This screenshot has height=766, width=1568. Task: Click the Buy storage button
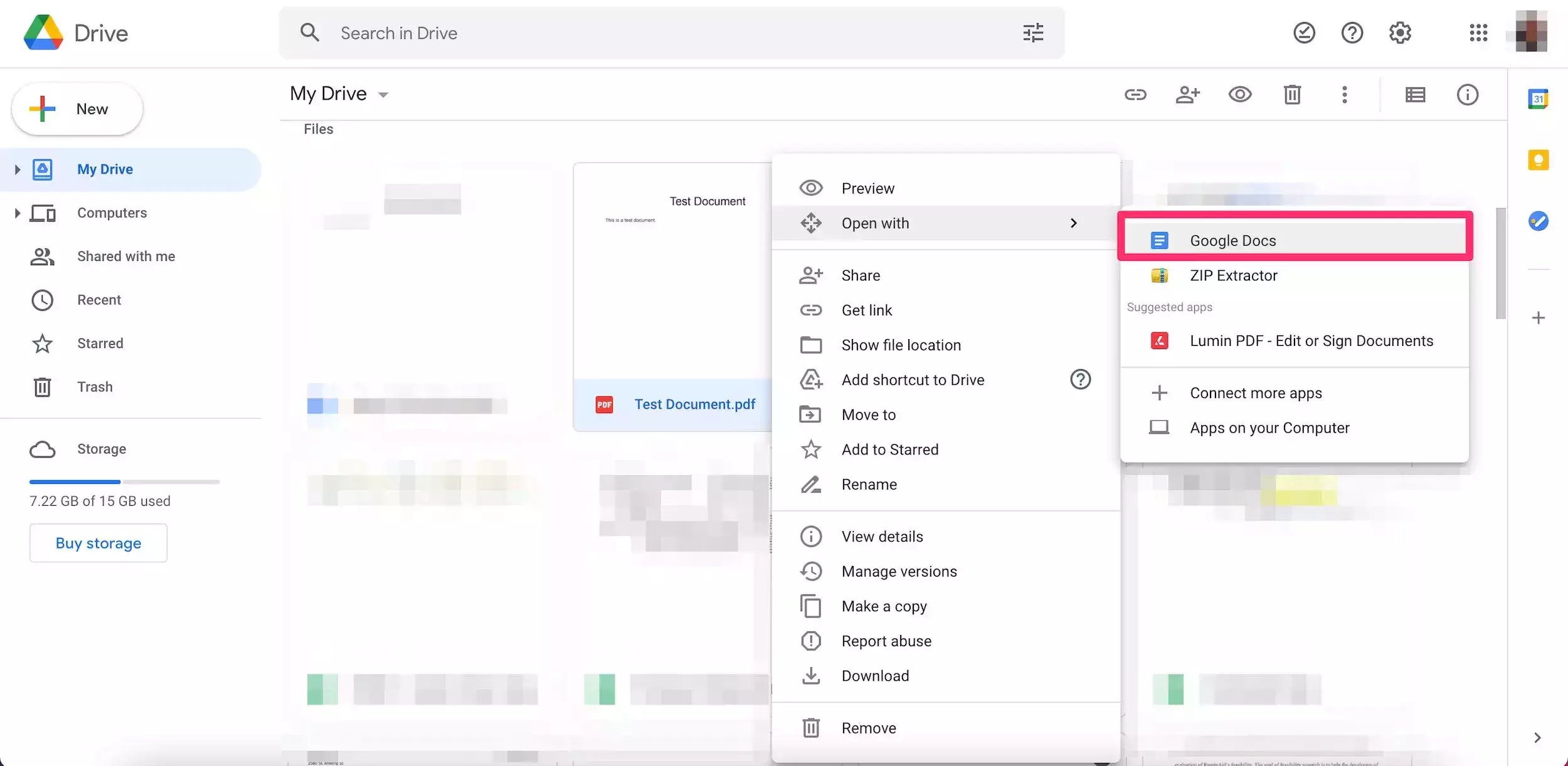[98, 543]
